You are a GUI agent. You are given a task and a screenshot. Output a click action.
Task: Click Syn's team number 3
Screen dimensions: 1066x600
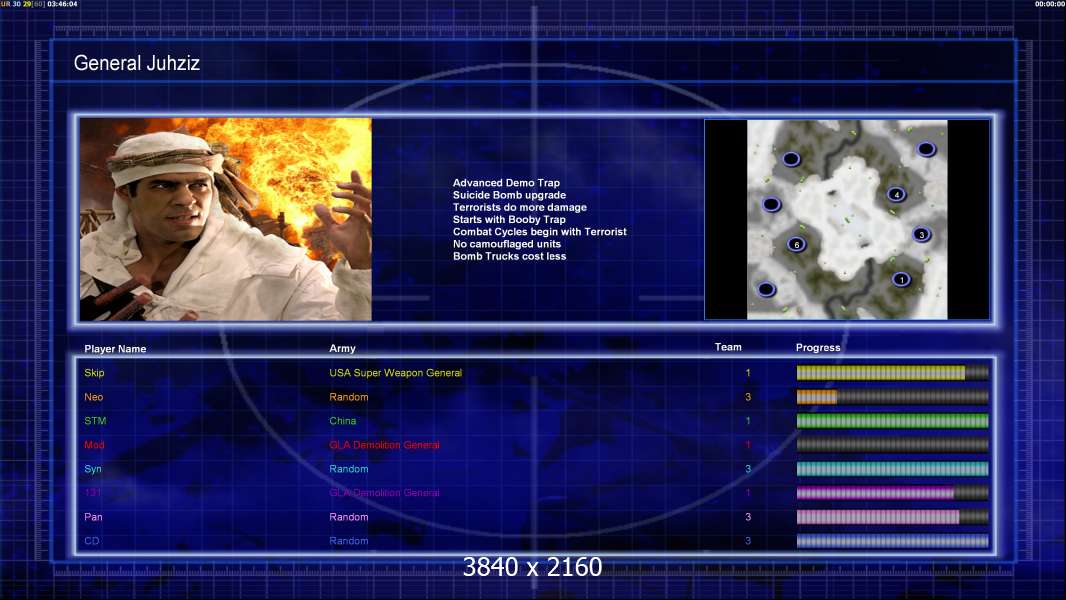pos(748,469)
